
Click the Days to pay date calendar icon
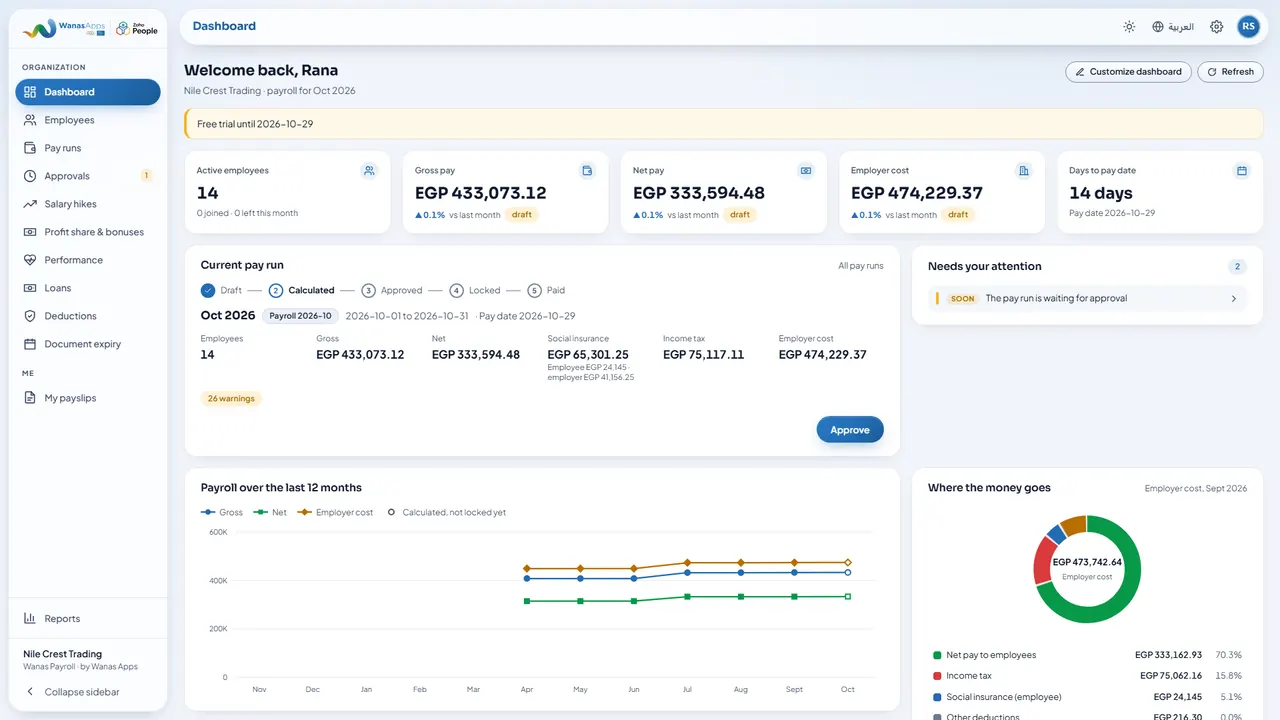(x=1242, y=171)
